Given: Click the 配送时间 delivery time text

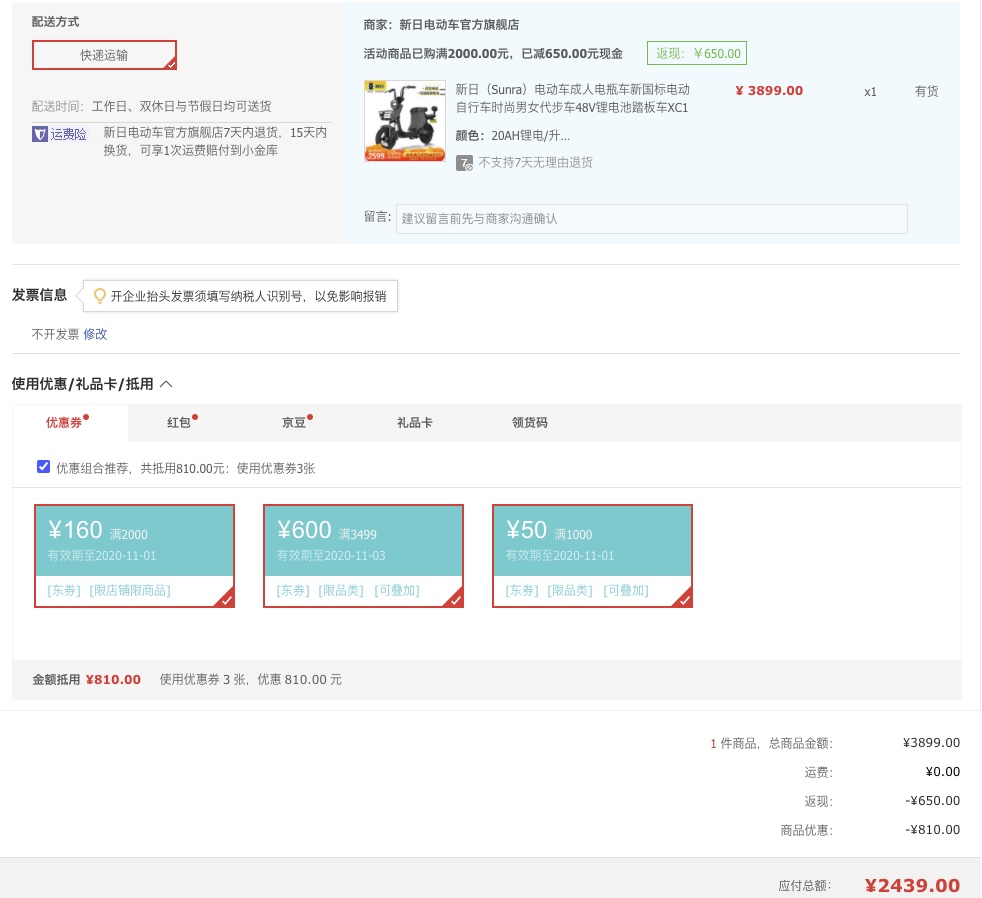Looking at the screenshot, I should point(152,106).
